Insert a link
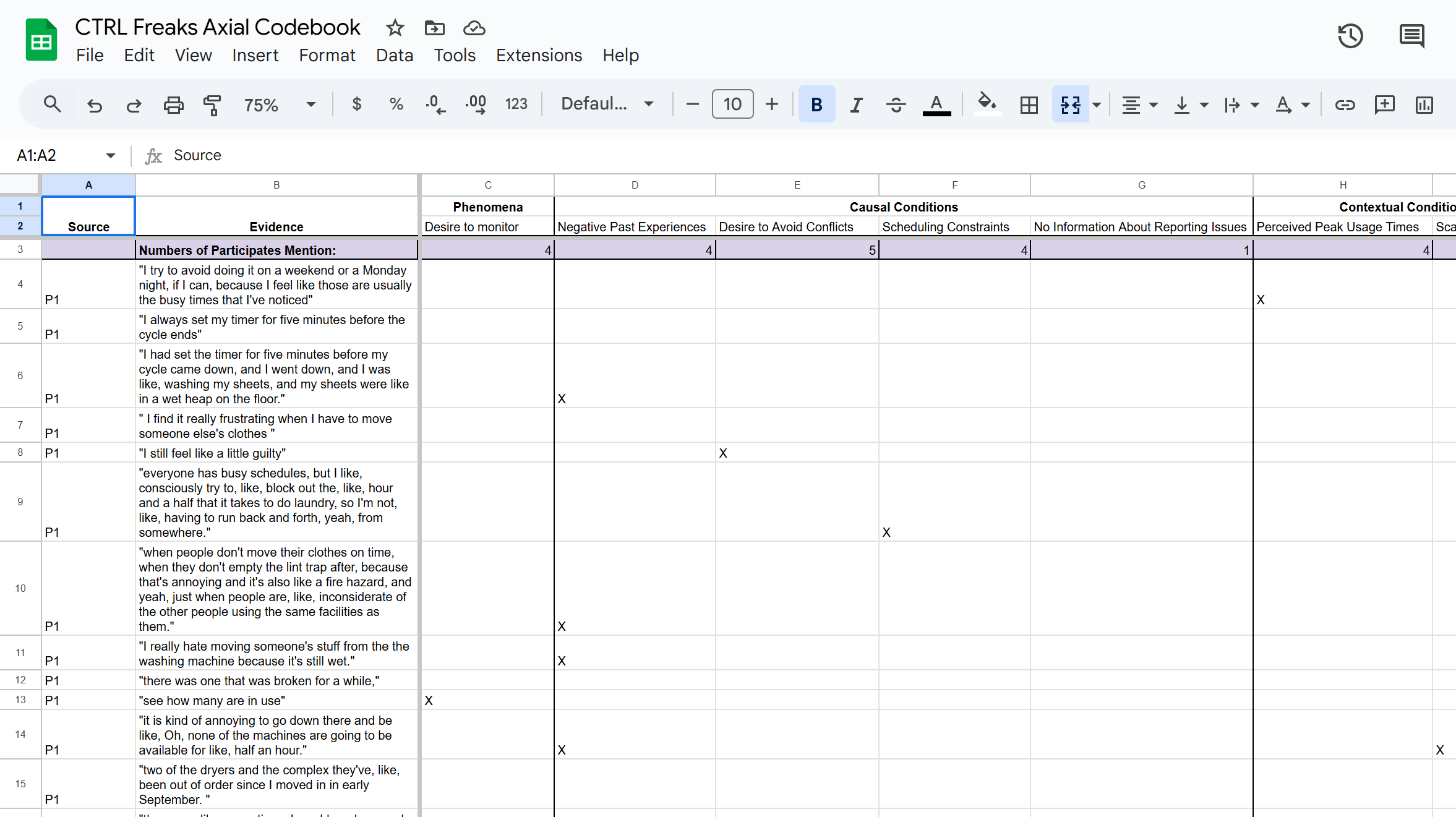Screen dimensions: 1456x817 click(x=1345, y=105)
